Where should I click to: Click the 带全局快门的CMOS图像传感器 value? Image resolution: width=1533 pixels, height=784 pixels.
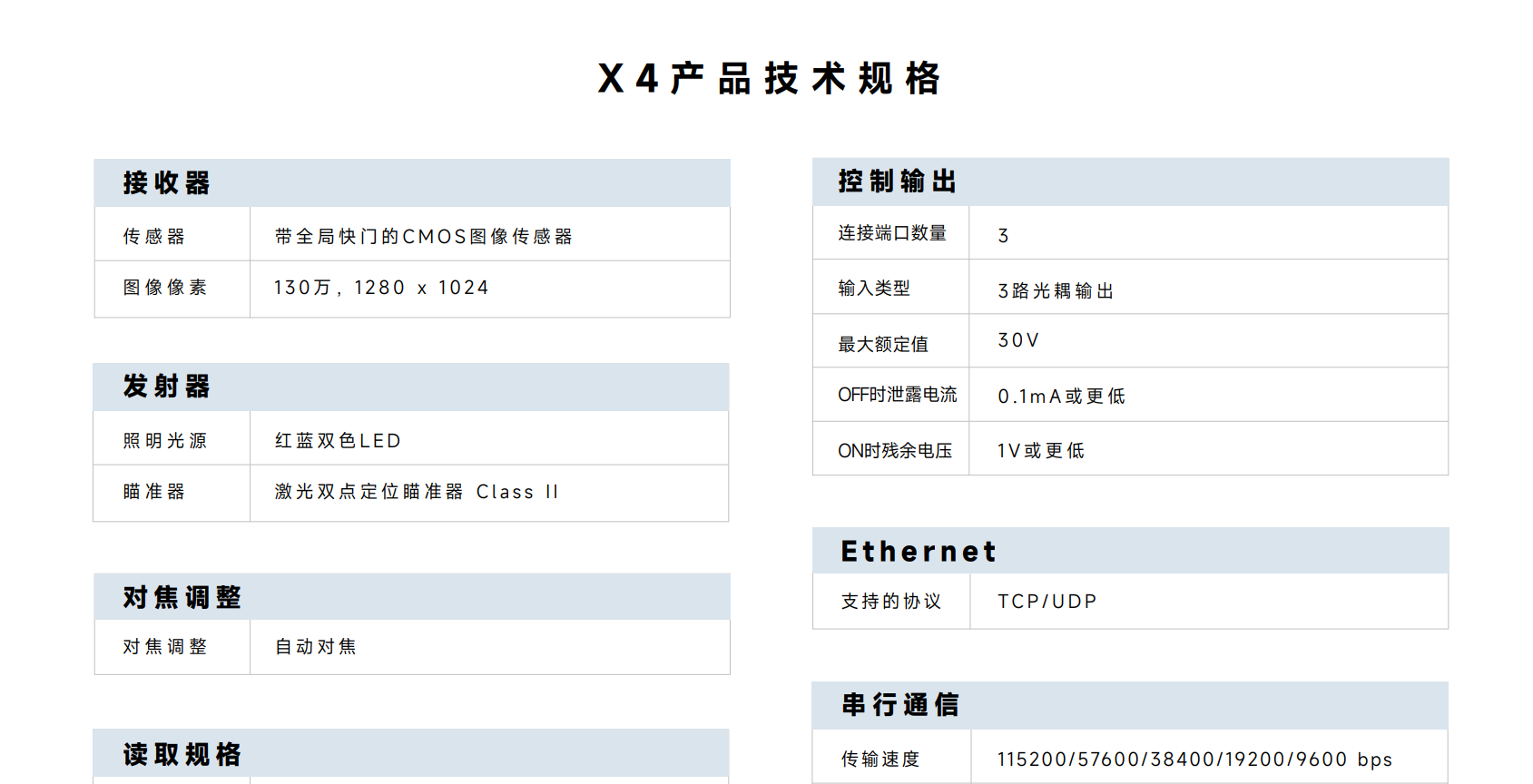423,237
